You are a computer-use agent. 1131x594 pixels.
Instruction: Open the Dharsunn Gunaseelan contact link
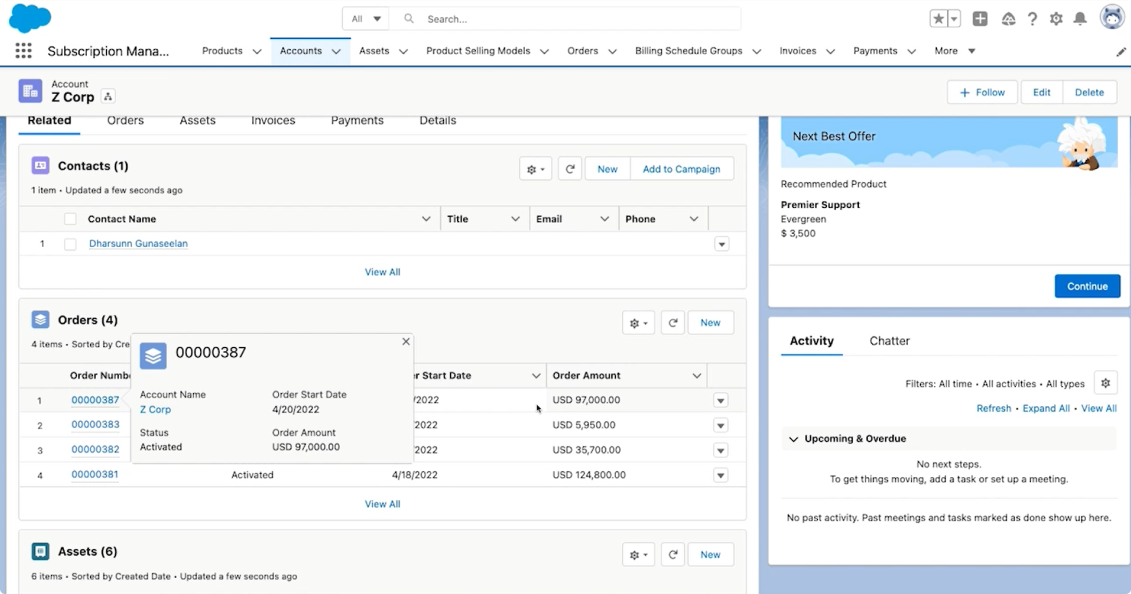point(138,244)
